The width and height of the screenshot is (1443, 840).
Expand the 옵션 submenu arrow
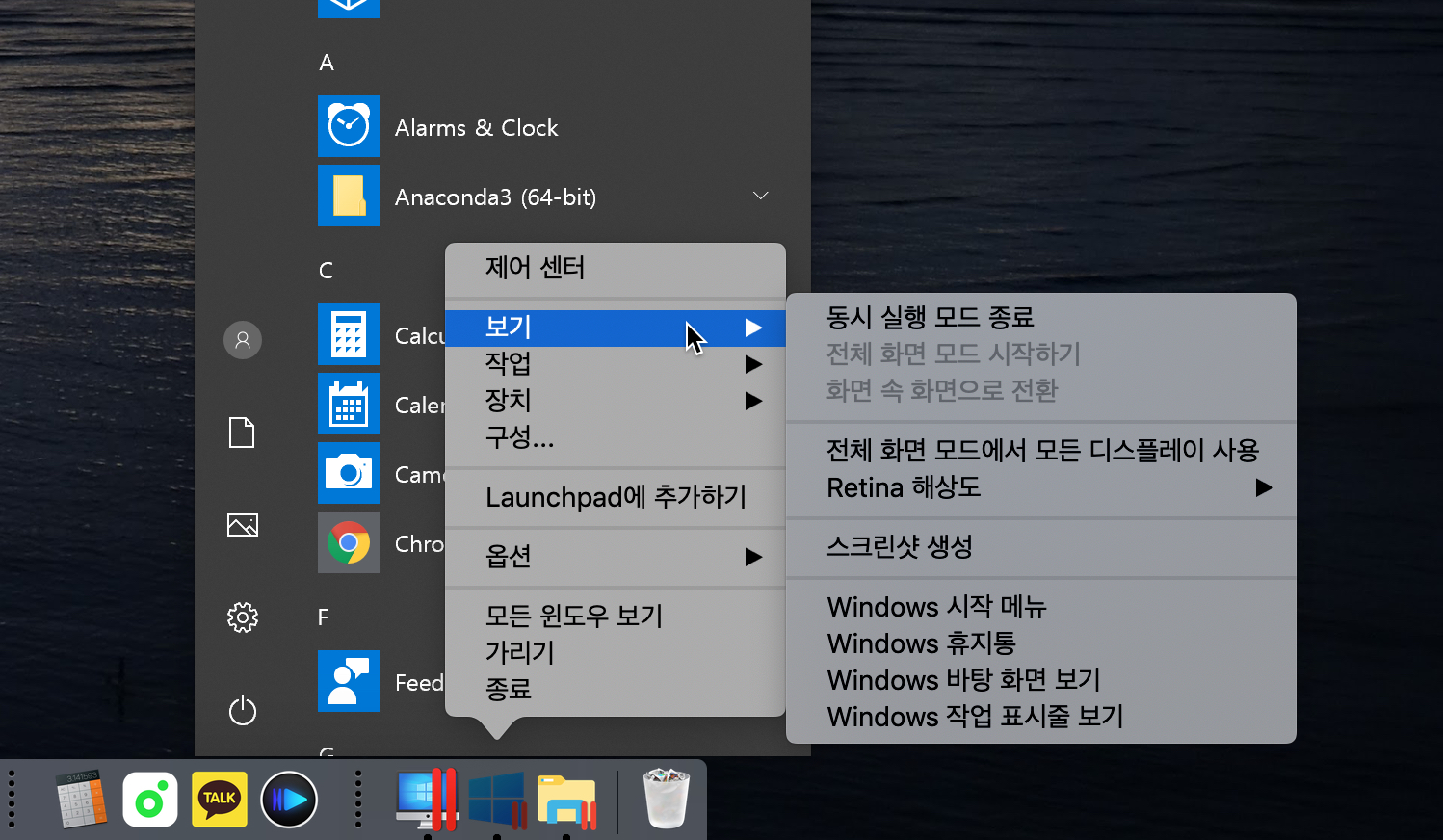[753, 557]
